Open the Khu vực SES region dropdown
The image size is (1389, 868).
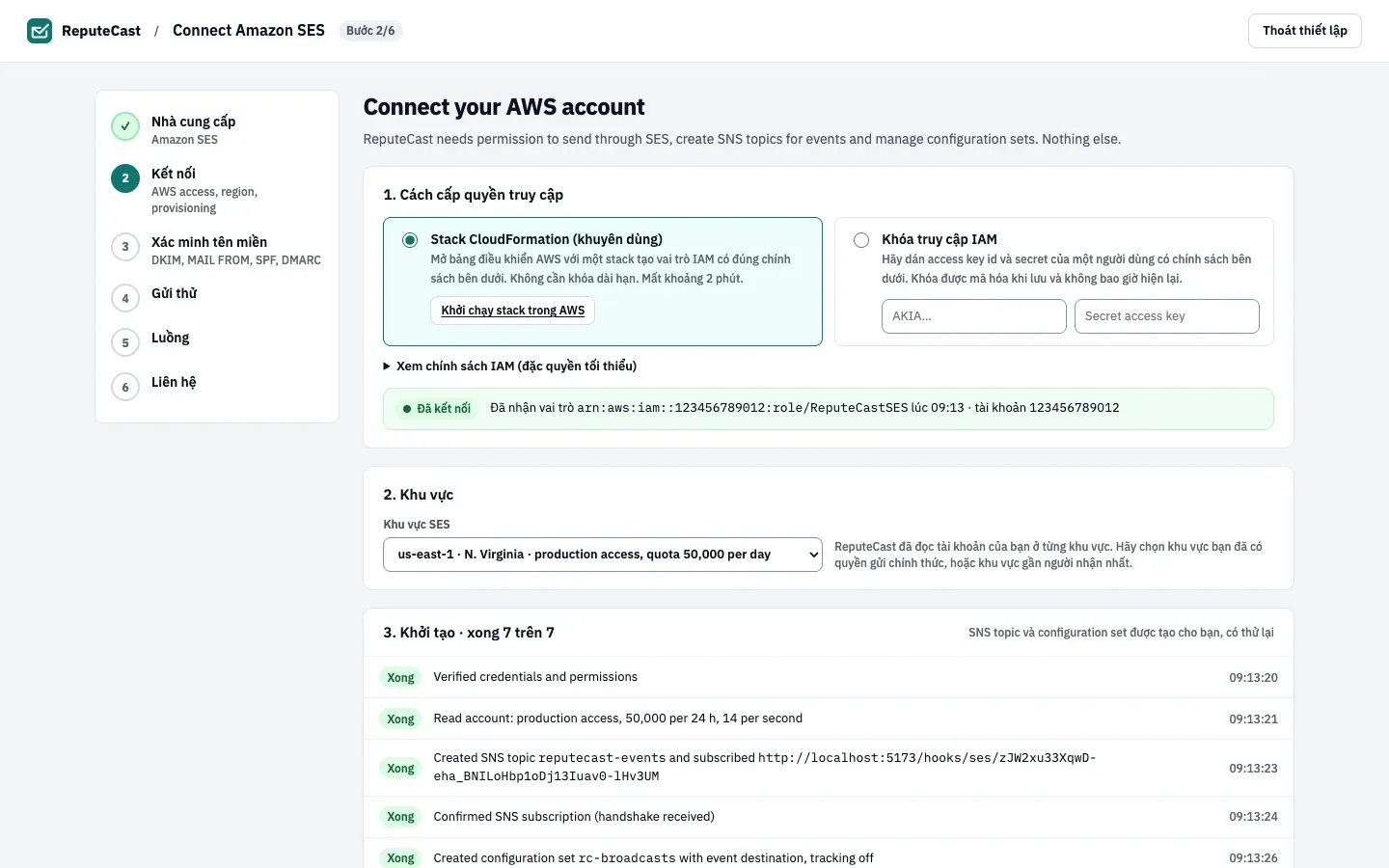coord(603,555)
